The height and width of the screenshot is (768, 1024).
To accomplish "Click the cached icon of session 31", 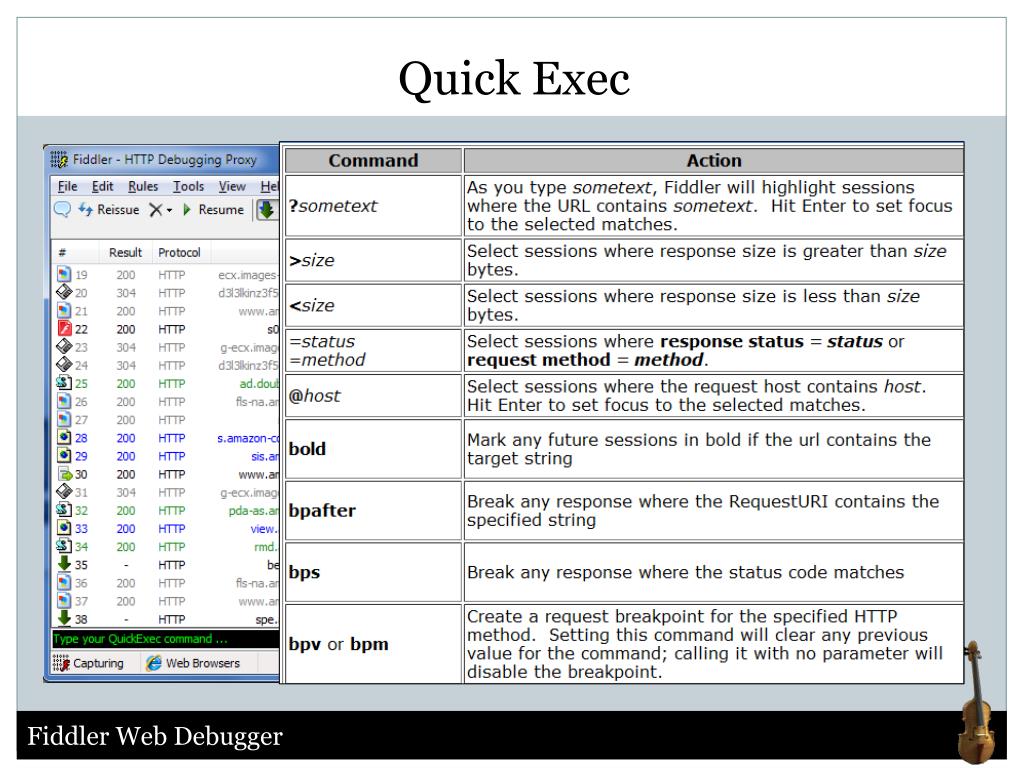I will click(x=63, y=491).
